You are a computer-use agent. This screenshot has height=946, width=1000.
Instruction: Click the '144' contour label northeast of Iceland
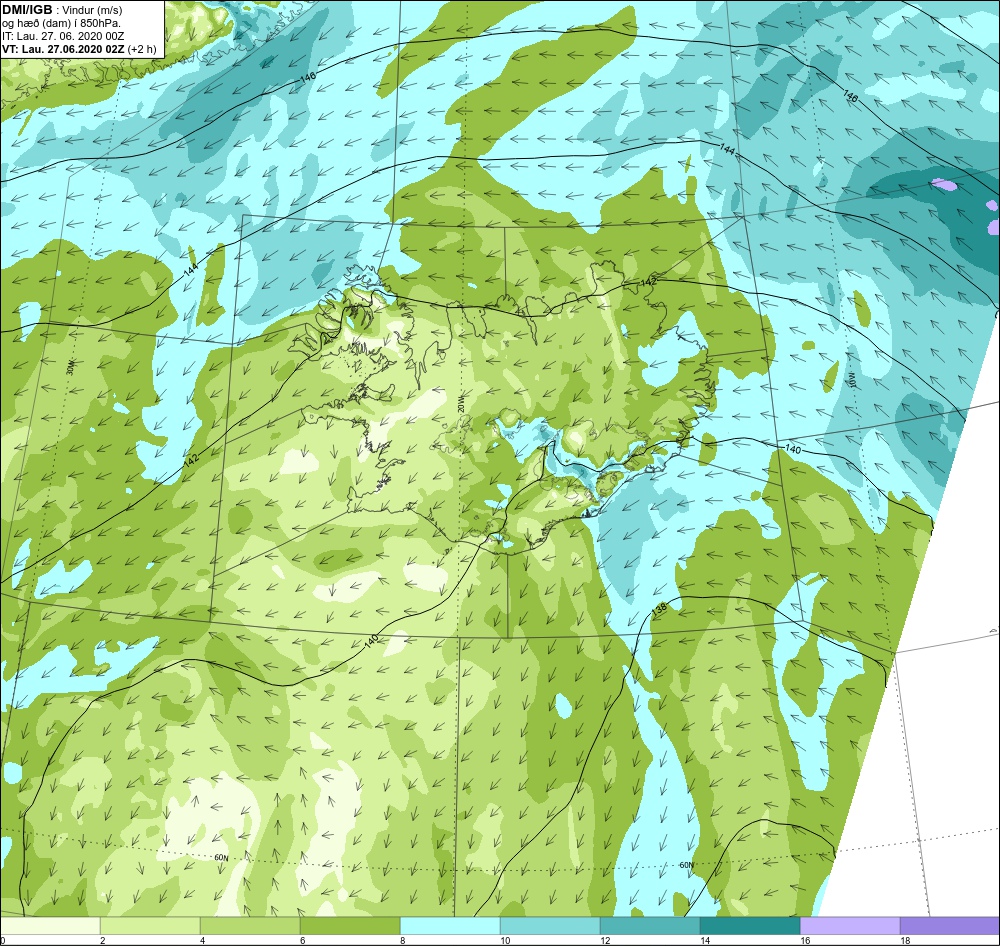click(x=727, y=149)
